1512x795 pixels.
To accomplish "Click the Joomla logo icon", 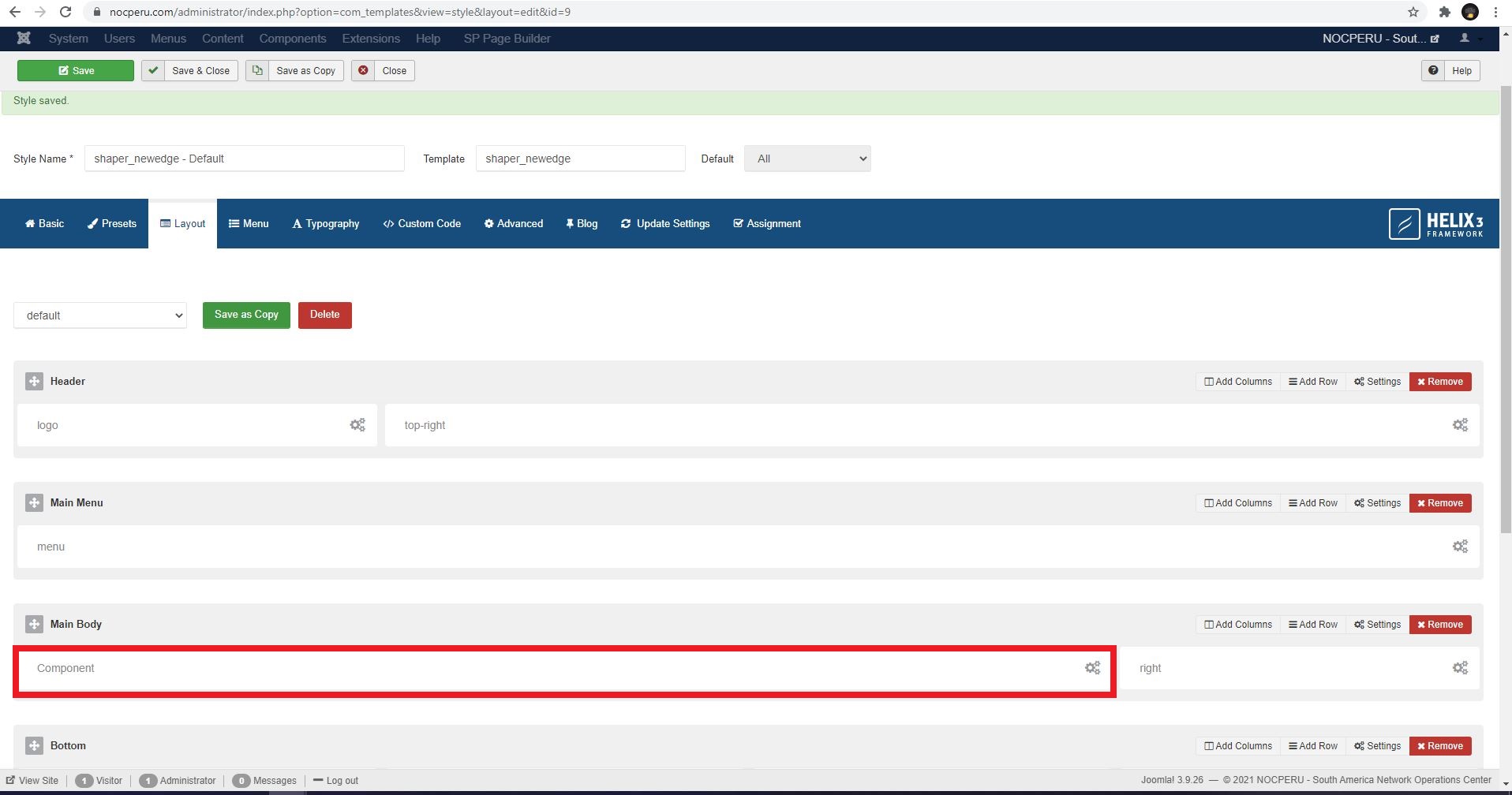I will [24, 39].
